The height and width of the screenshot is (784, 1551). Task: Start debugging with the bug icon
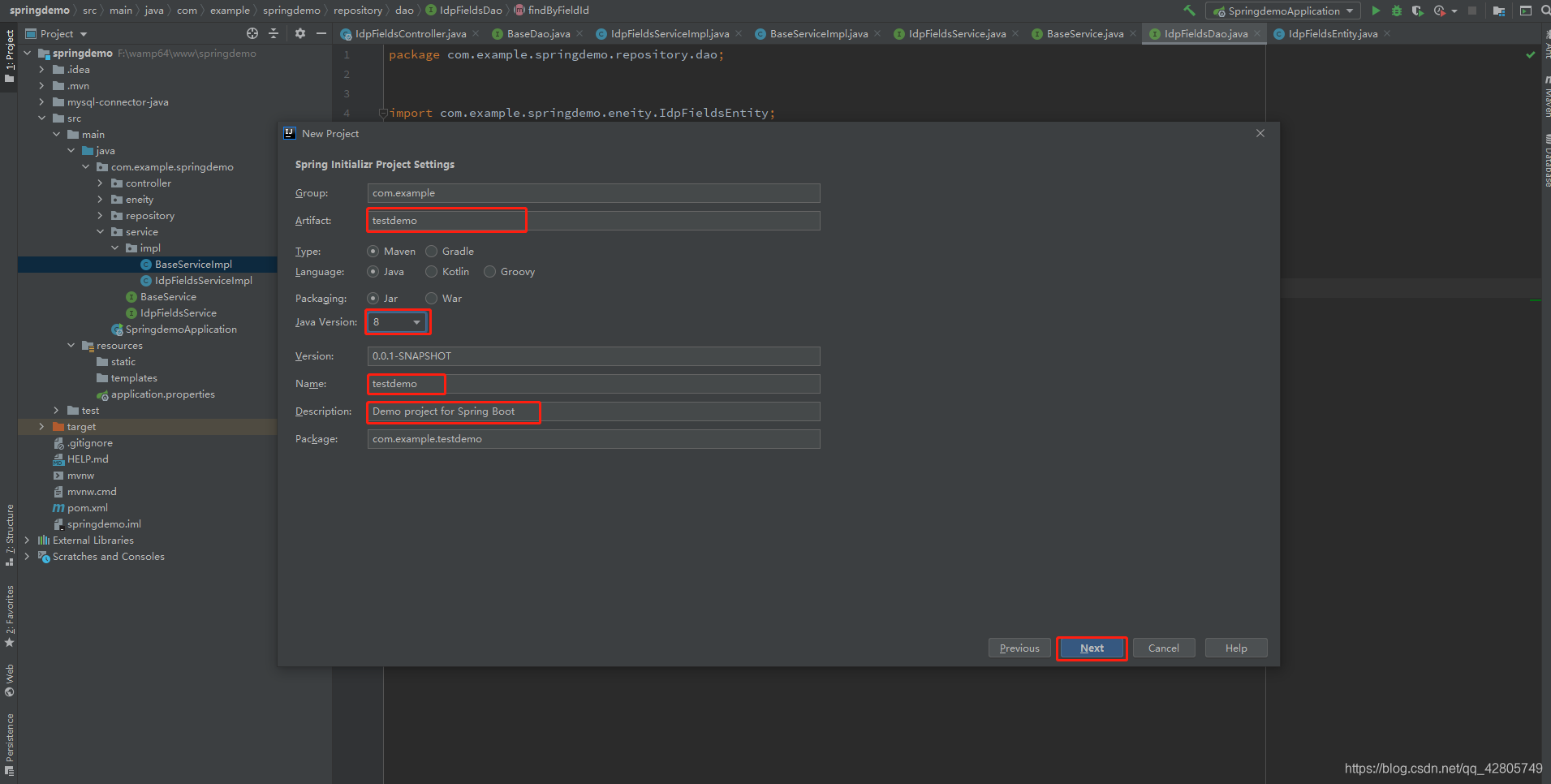(1397, 11)
